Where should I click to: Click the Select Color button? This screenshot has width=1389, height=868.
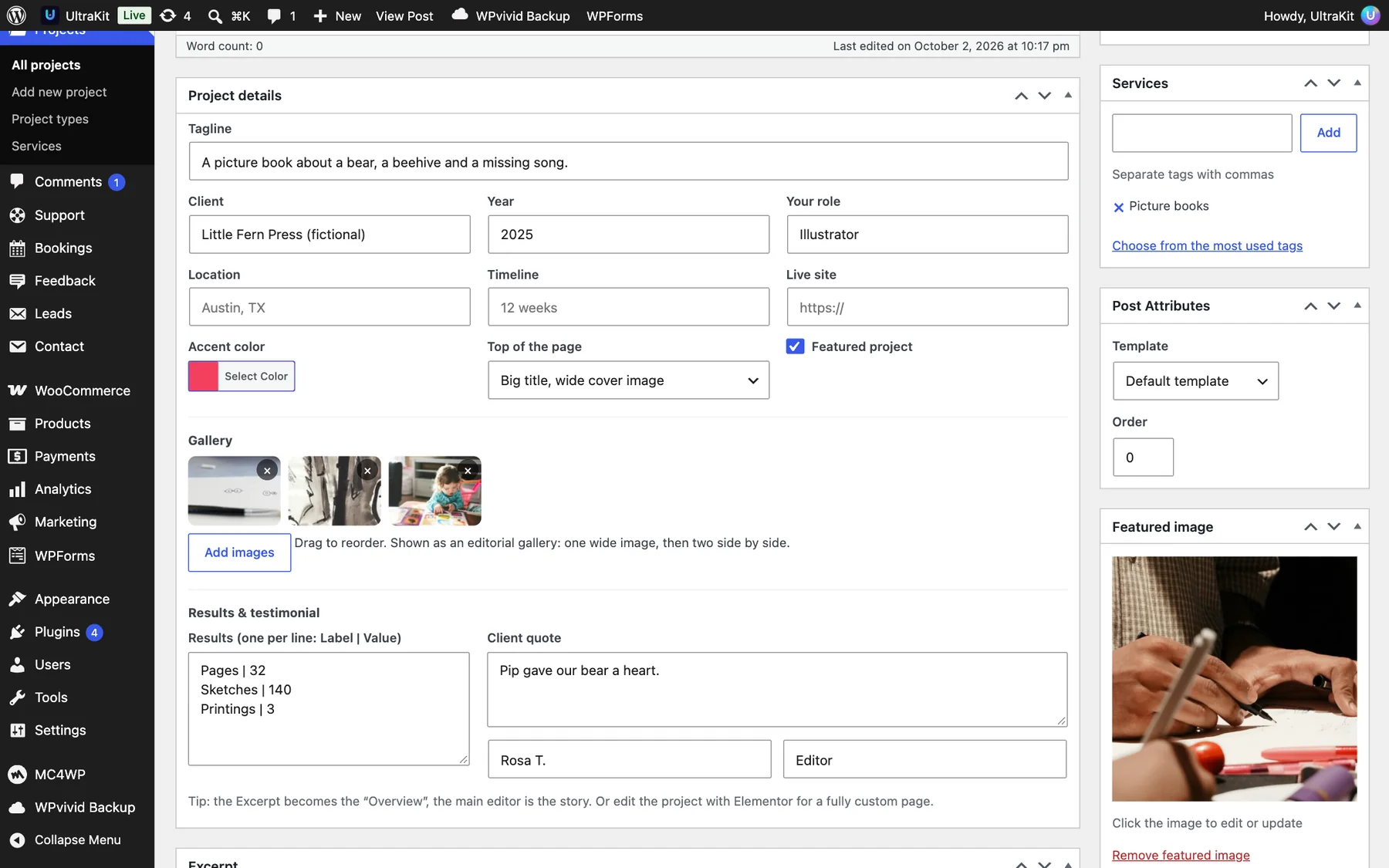point(256,376)
